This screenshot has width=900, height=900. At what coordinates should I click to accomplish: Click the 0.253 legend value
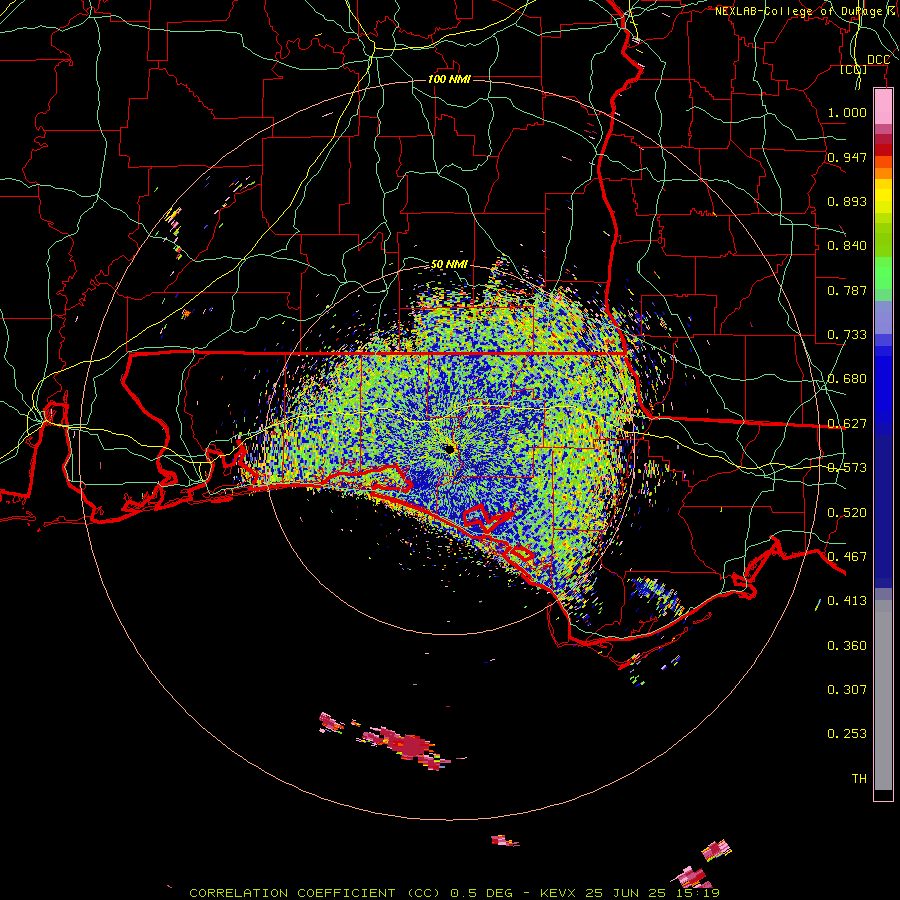click(x=847, y=734)
